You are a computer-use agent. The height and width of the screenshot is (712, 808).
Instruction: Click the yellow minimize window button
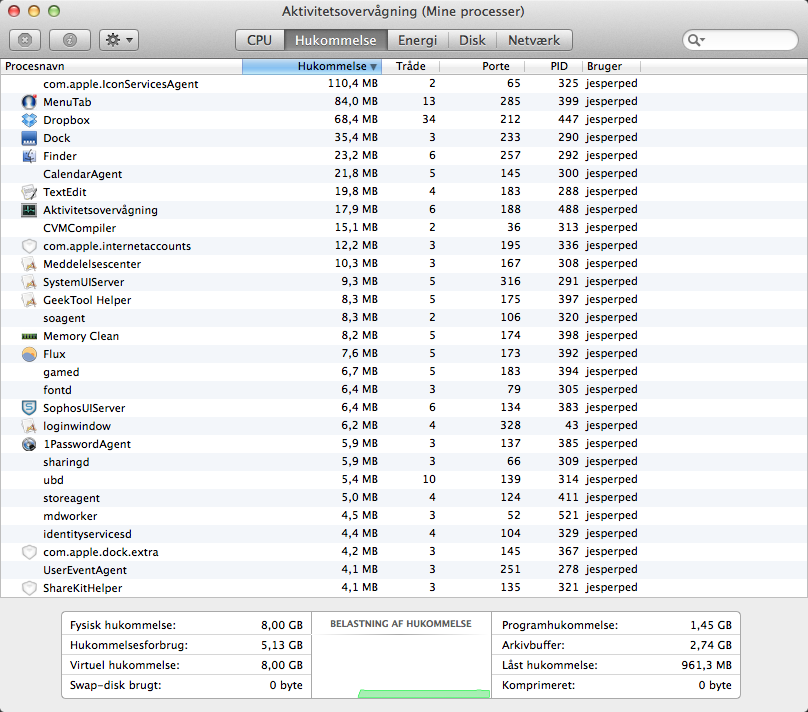tap(34, 11)
